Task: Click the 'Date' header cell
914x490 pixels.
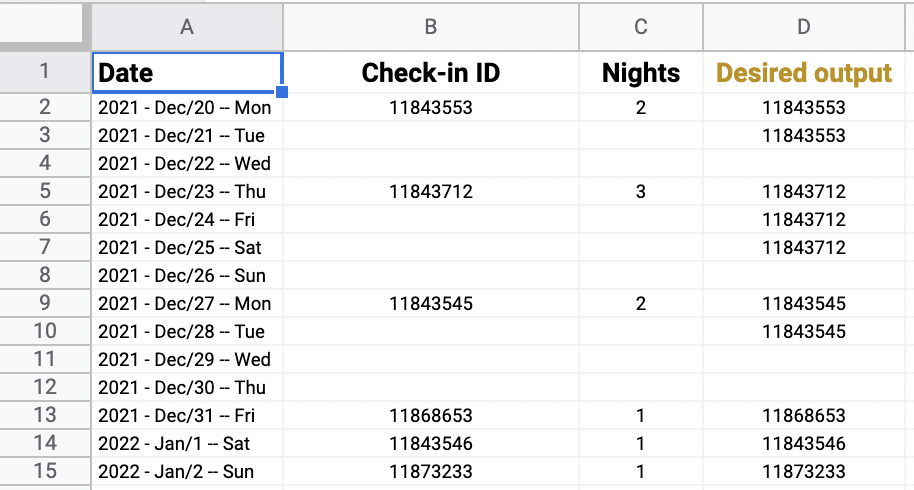Action: [187, 73]
